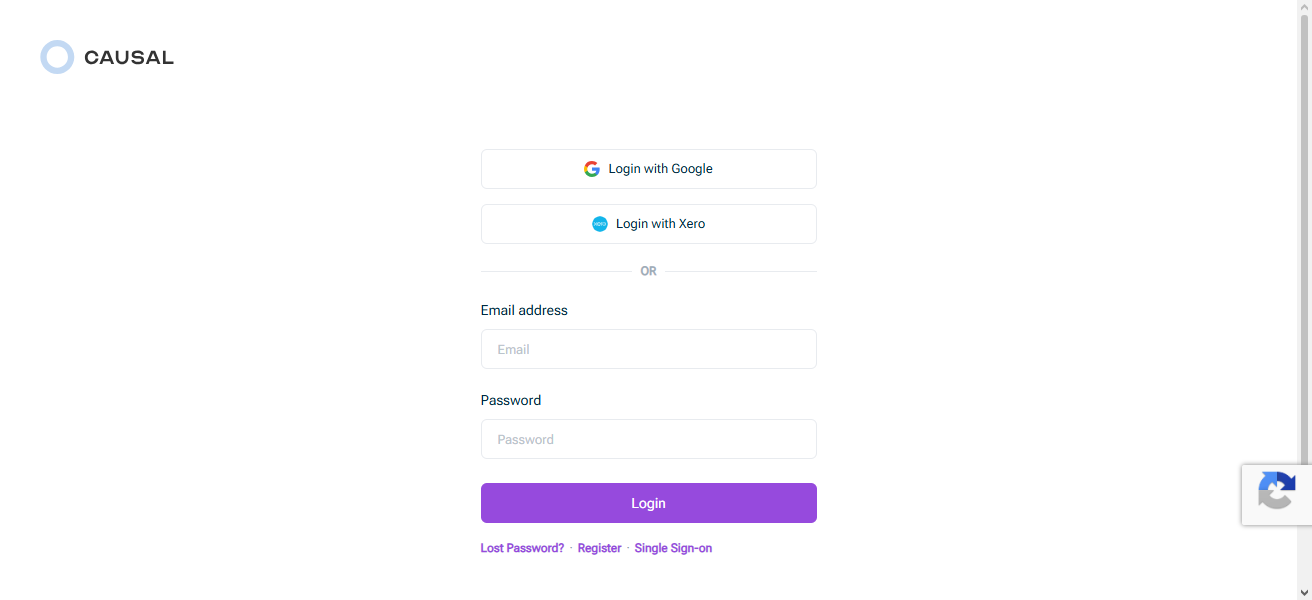
Task: Open the Lost Password? link
Action: 522,548
